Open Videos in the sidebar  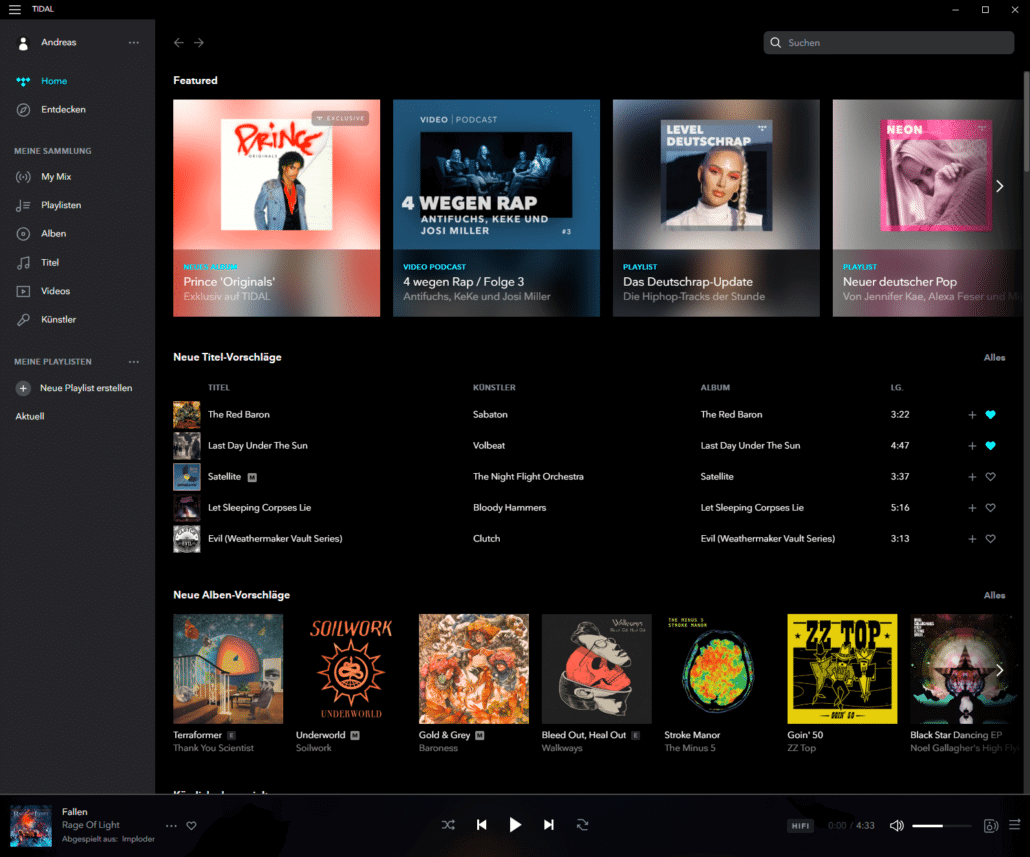(x=55, y=291)
